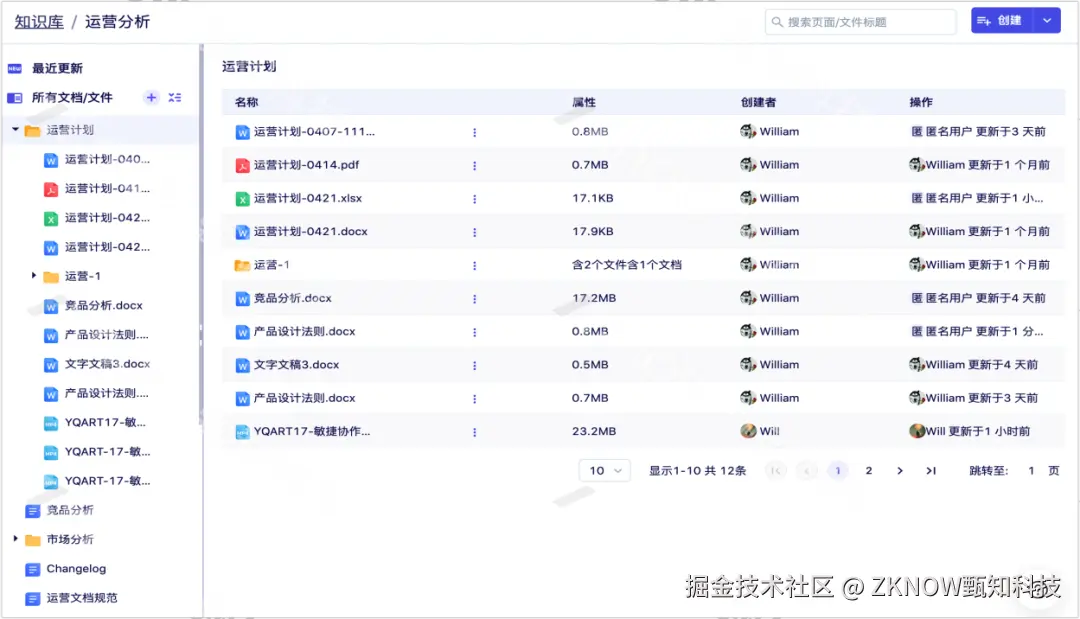
Task: Click the Excel icon of 运营计划-0421.xlsx row
Action: click(242, 199)
